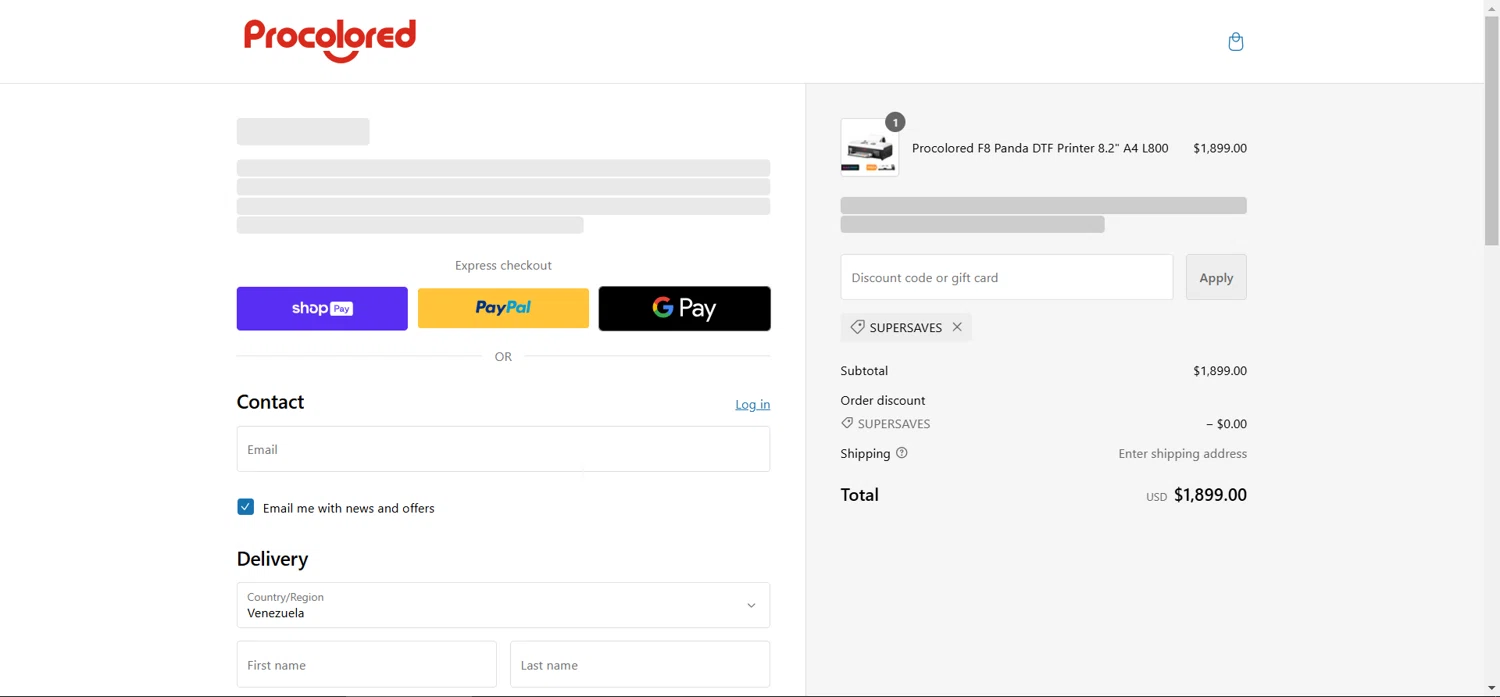Viewport: 1500px width, 697px height.
Task: Pay with PayPal
Action: click(x=503, y=309)
